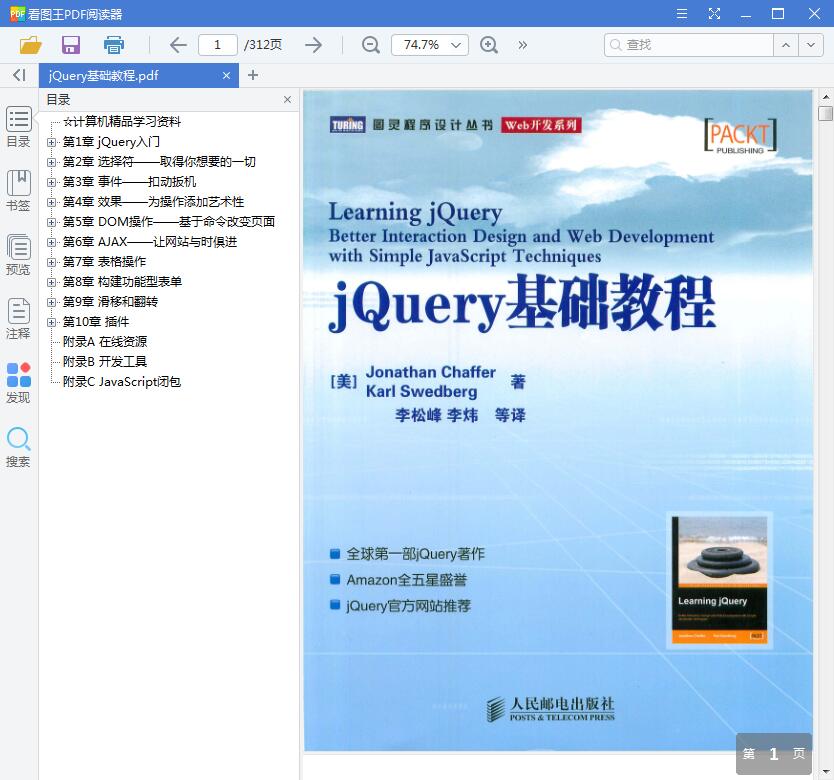Click the vertical scrollbar thumb
The height and width of the screenshot is (780, 834).
point(825,113)
